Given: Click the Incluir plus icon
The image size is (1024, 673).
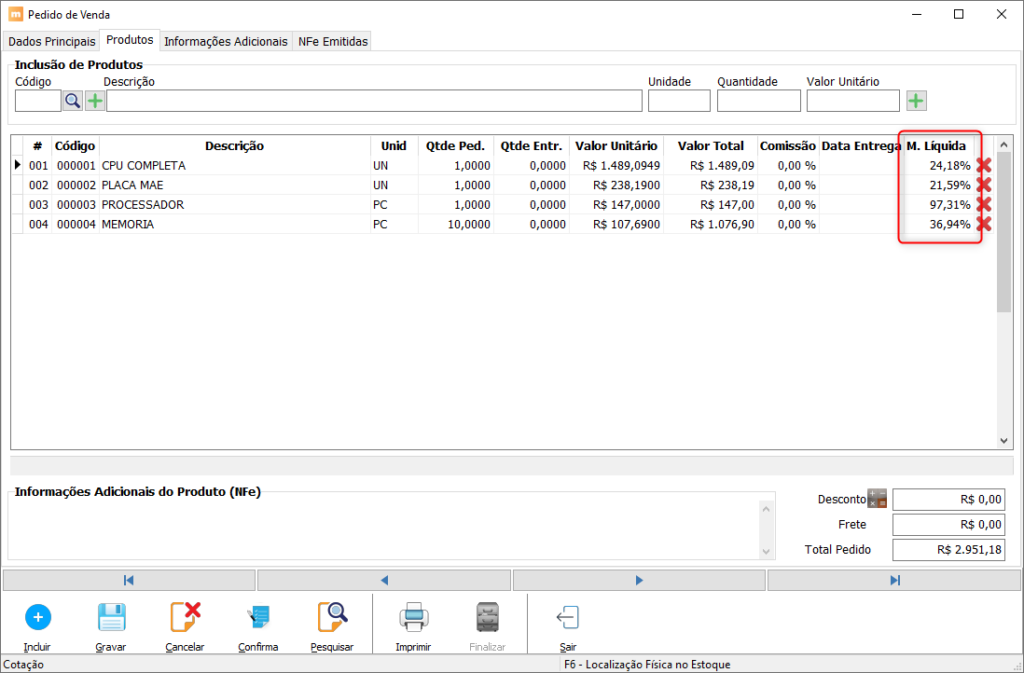Looking at the screenshot, I should (x=38, y=618).
